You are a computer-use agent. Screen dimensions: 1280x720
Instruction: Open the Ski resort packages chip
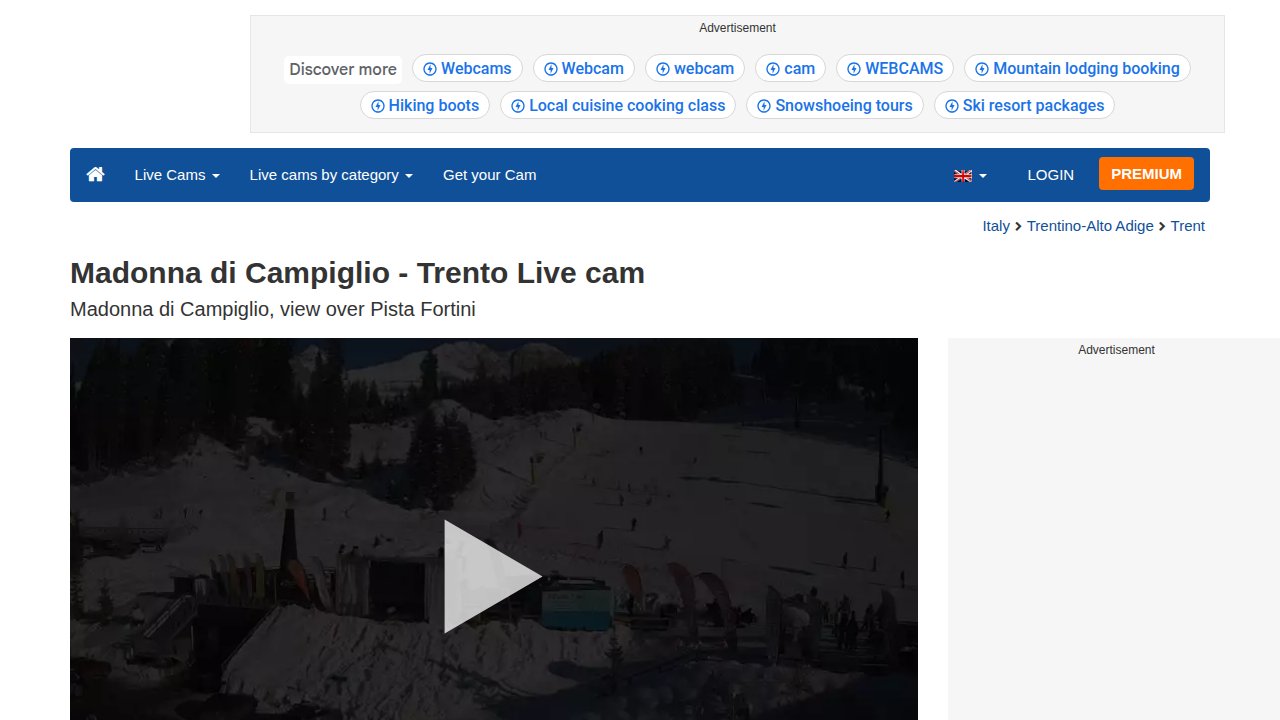tap(1024, 106)
